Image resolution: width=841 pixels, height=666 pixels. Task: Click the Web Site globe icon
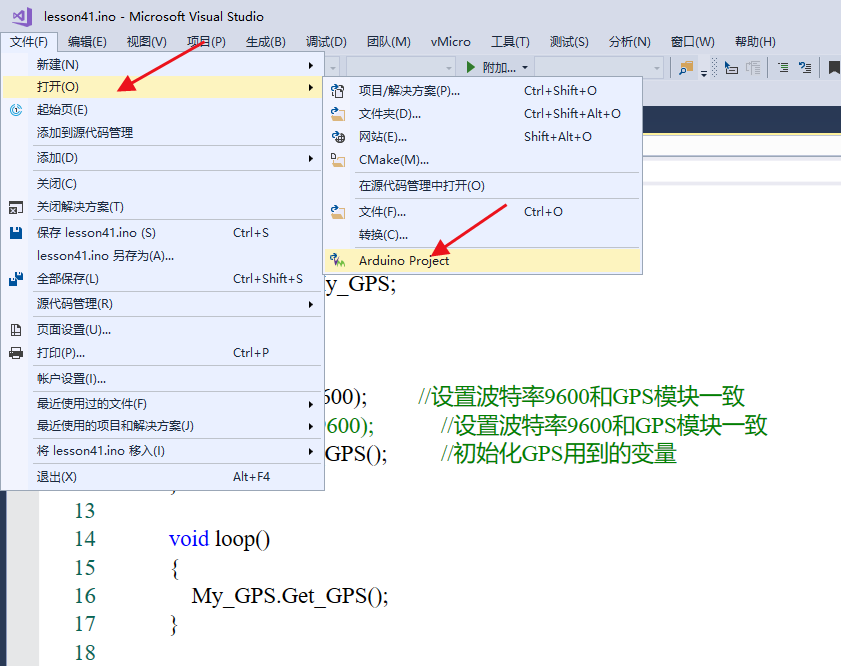(338, 137)
